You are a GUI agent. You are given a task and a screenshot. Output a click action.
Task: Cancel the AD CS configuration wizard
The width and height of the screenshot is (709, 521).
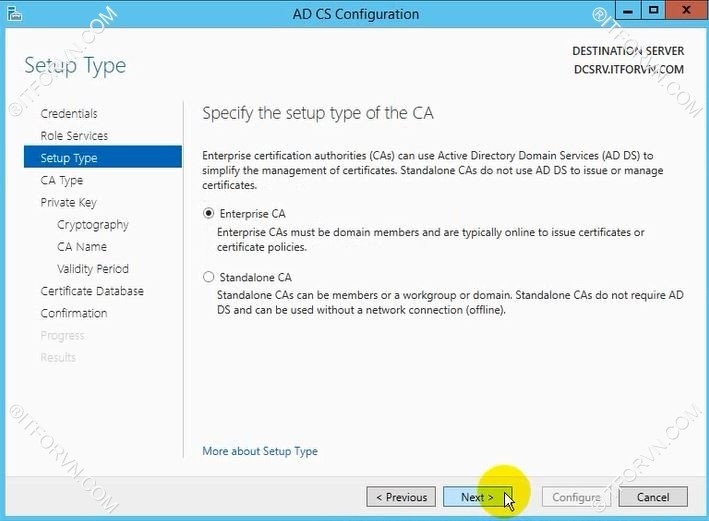click(652, 497)
